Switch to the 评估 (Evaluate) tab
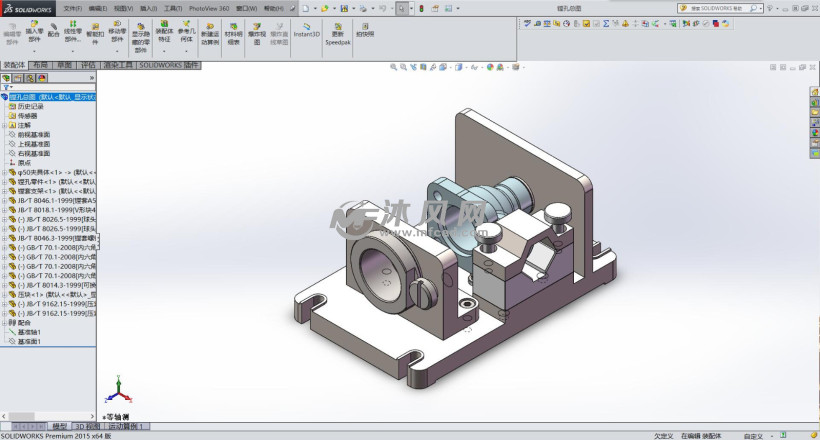Screen dimensions: 820x440 click(88, 65)
